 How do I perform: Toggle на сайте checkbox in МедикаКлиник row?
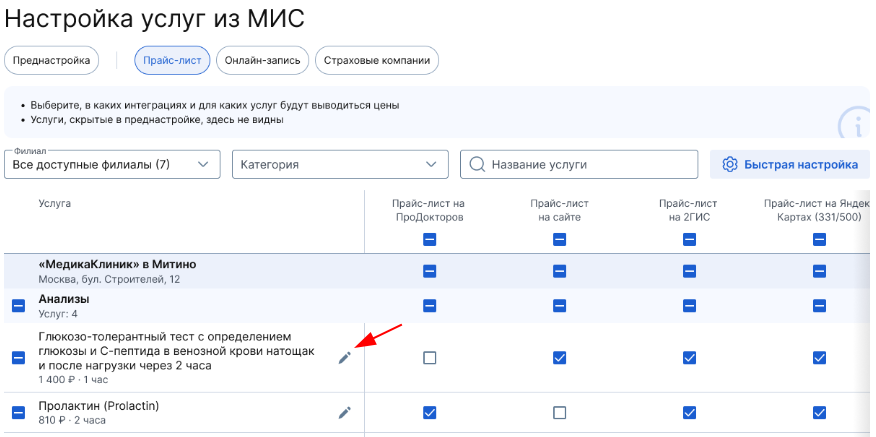(559, 272)
